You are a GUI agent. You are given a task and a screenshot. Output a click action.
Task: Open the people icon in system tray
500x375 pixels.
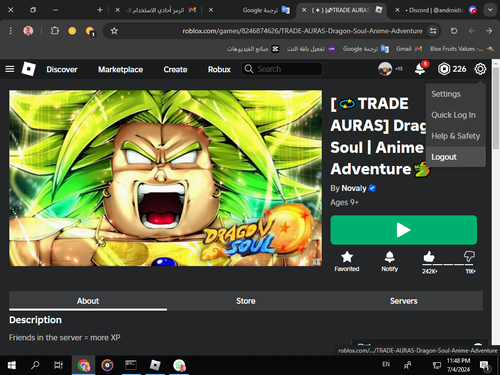coord(407,365)
